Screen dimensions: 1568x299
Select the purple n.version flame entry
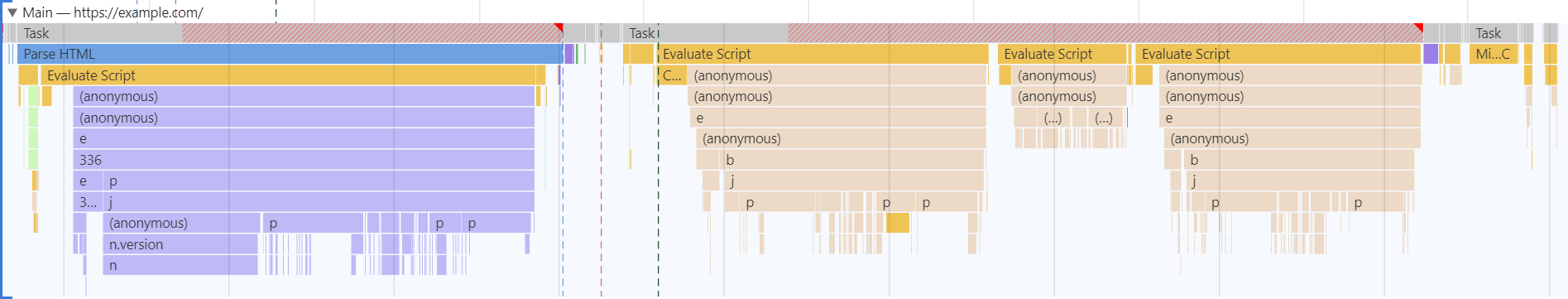(x=180, y=244)
